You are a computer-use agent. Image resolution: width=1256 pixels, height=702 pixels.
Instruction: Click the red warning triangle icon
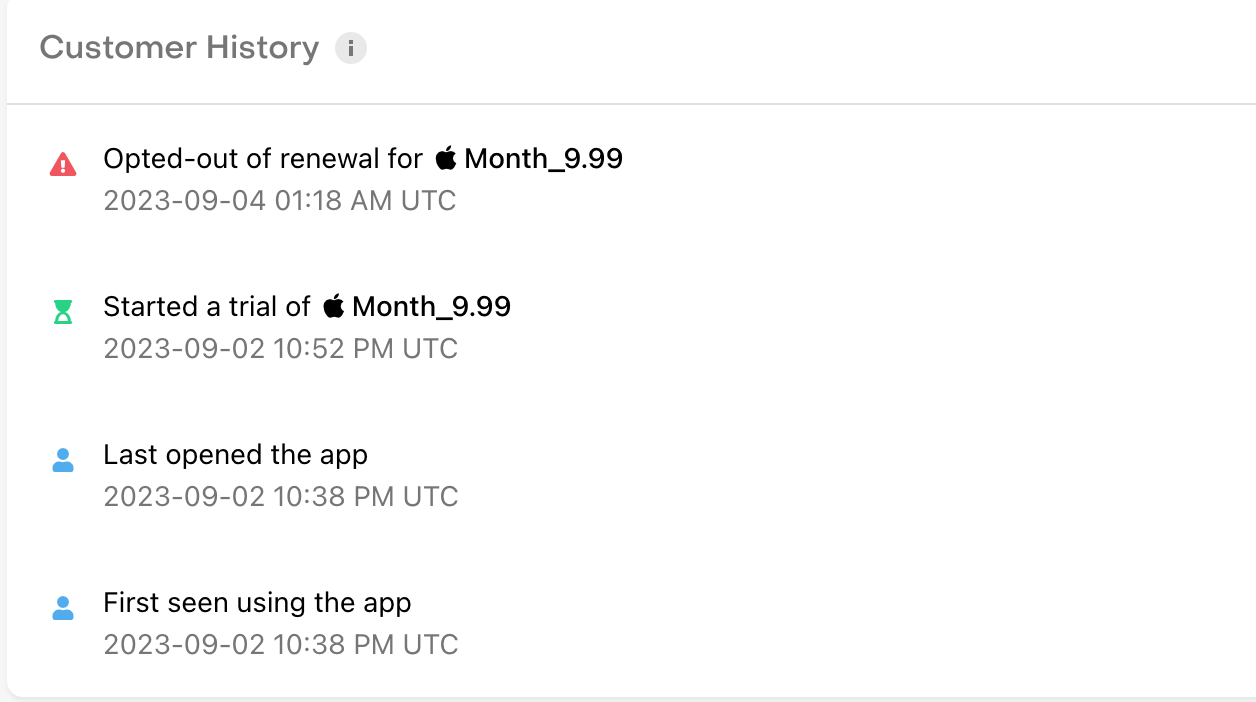tap(63, 164)
